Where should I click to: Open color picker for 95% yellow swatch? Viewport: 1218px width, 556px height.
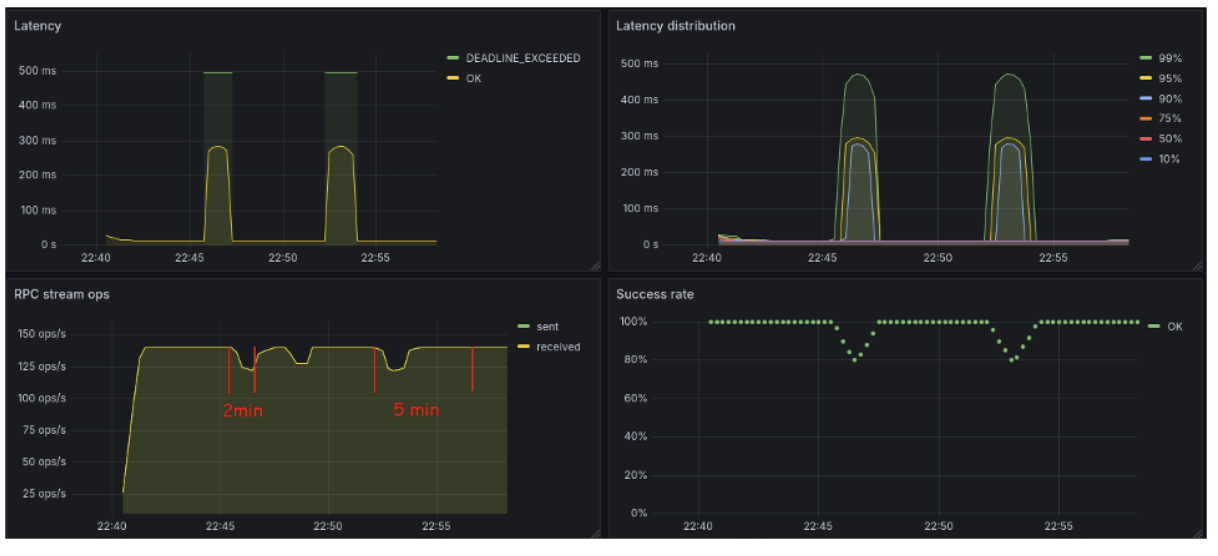coord(1145,78)
